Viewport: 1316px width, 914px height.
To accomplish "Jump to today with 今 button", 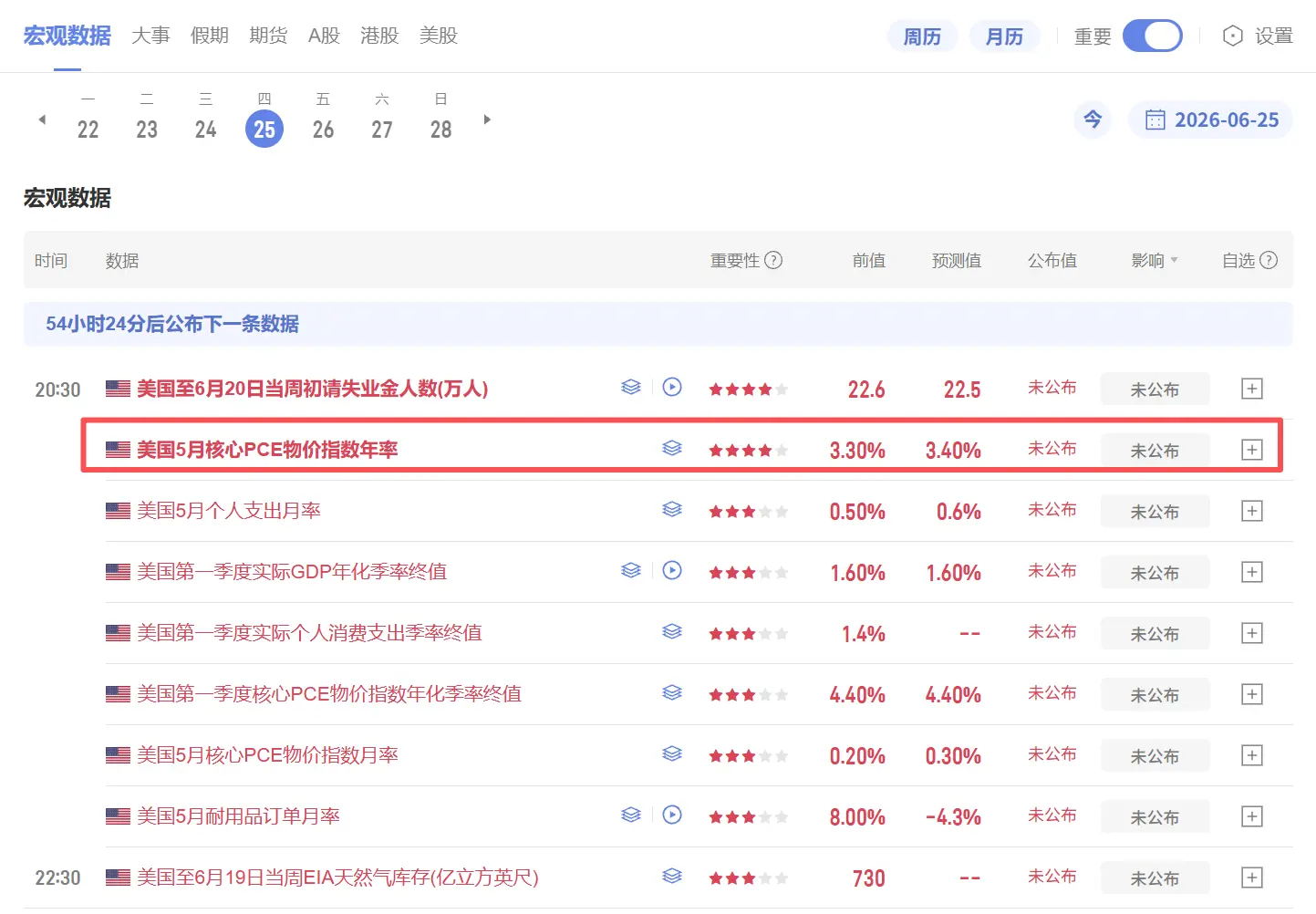I will (1093, 119).
